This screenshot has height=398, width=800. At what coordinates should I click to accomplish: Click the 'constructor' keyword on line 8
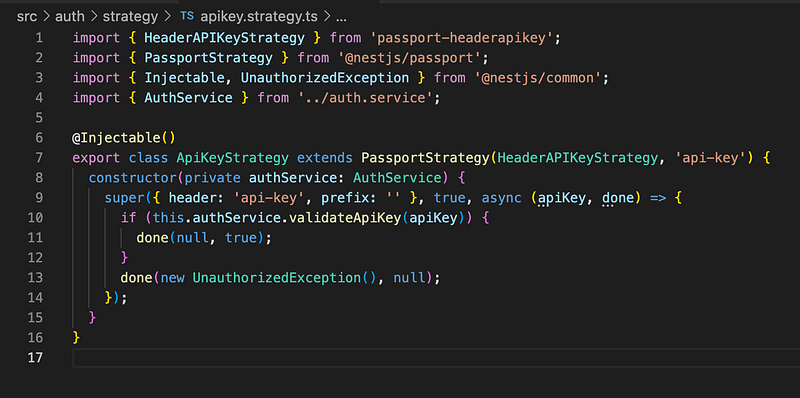click(132, 178)
